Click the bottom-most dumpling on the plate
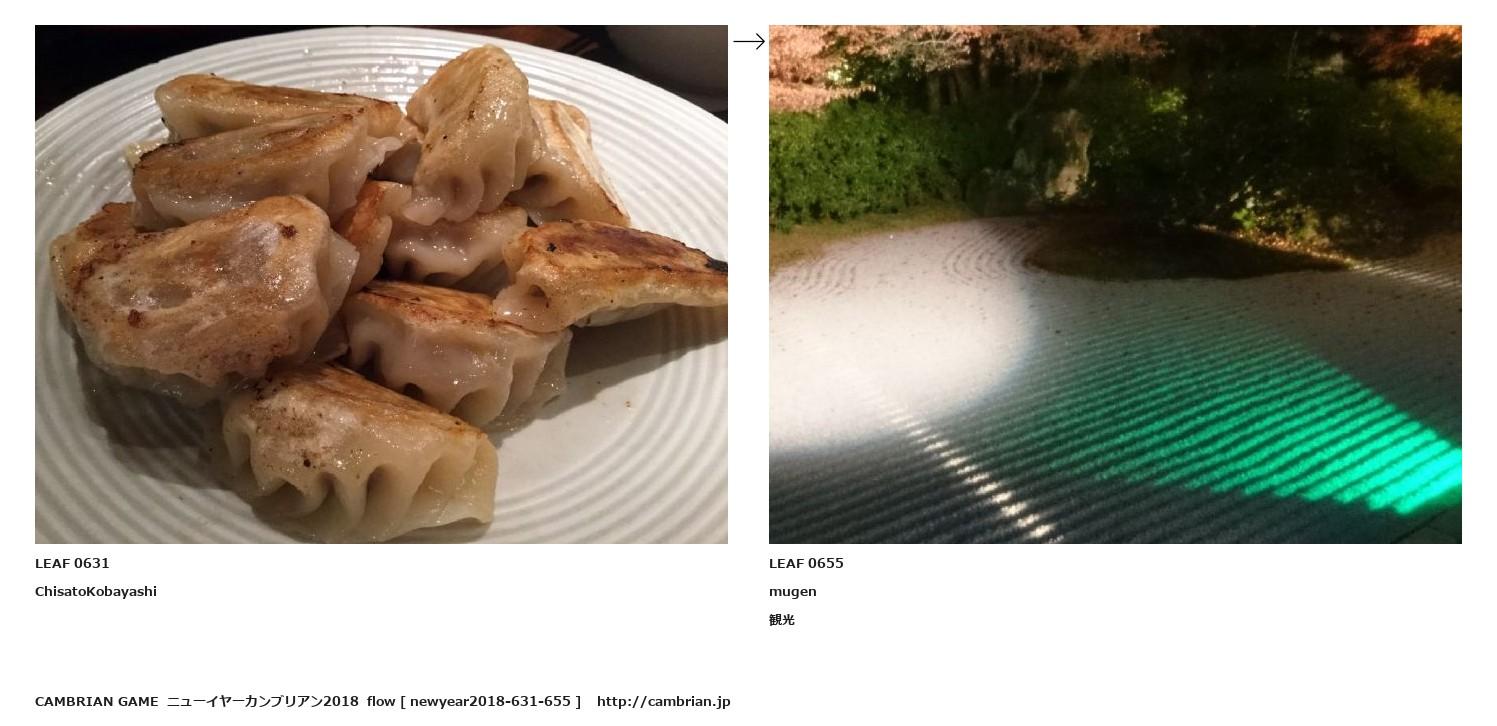The width and height of the screenshot is (1497, 726). pos(360,450)
